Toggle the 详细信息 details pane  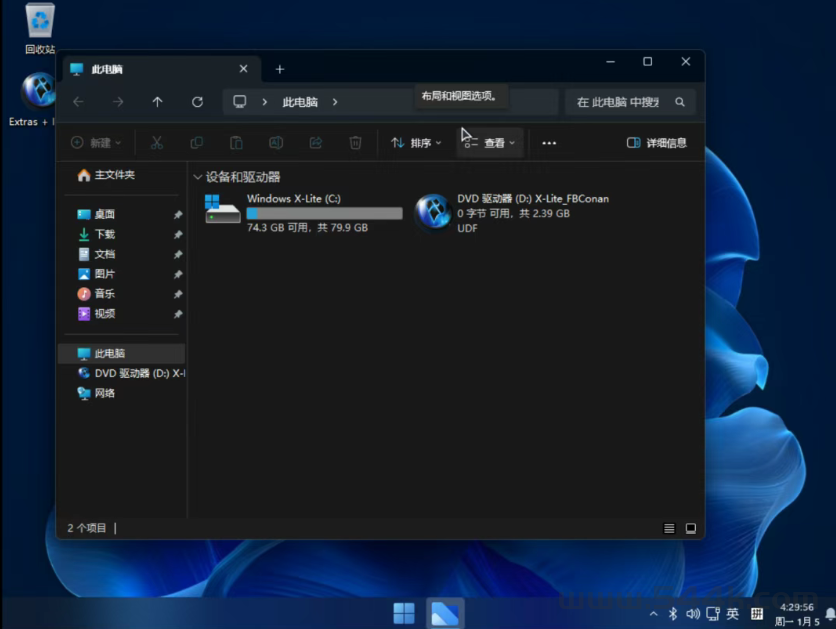(657, 143)
